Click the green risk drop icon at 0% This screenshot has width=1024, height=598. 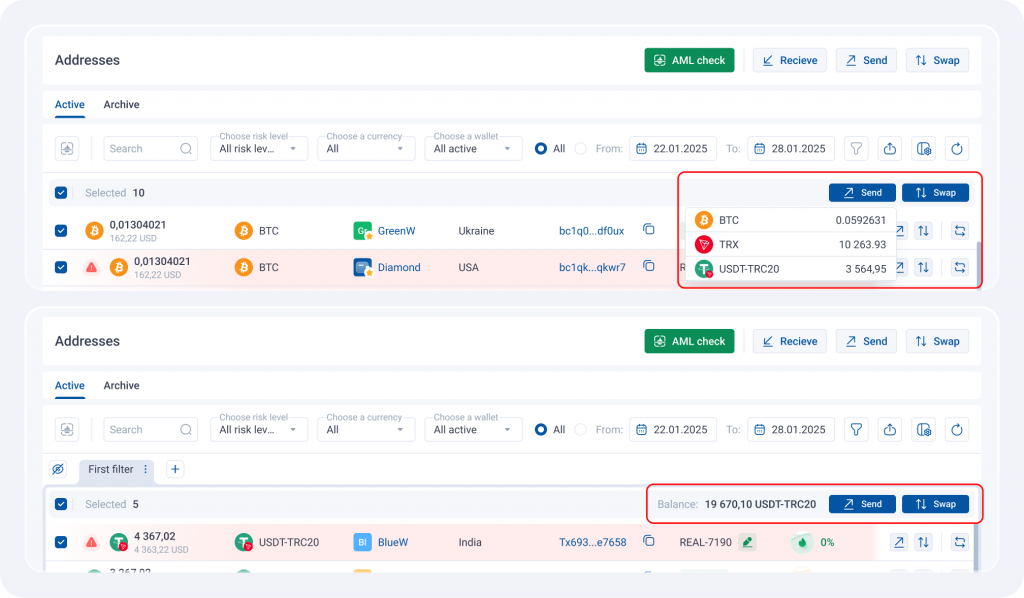coord(802,542)
